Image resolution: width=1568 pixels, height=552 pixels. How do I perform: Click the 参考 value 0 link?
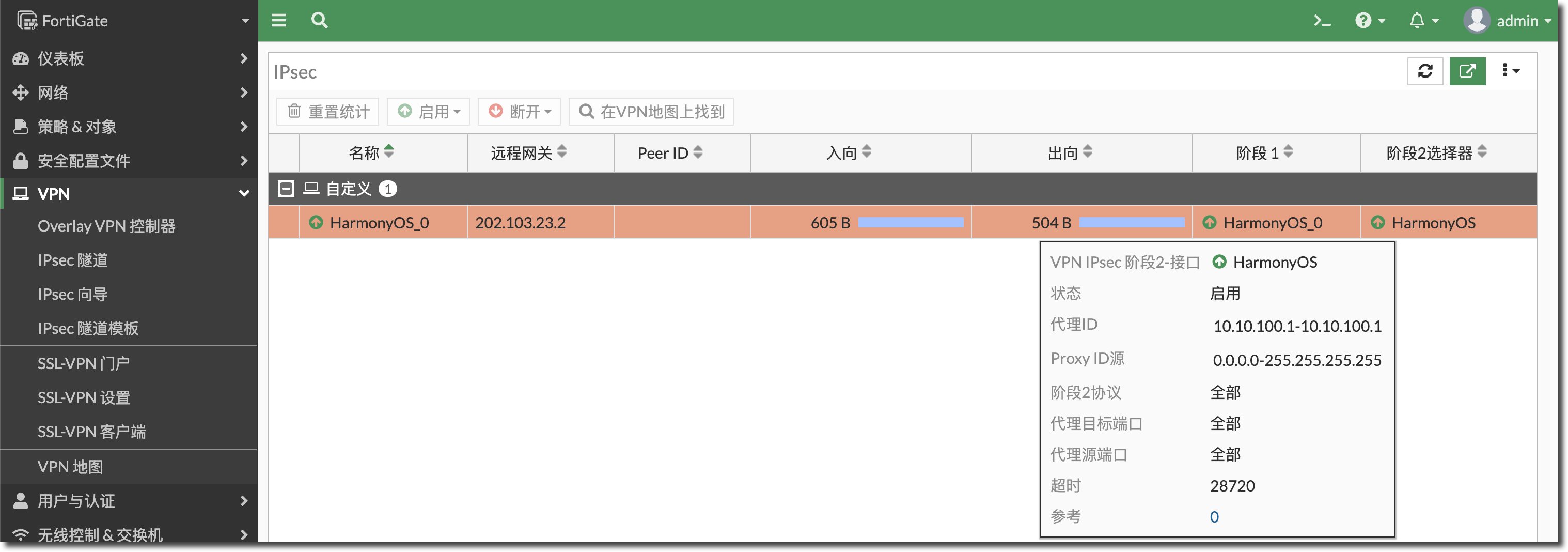1214,517
